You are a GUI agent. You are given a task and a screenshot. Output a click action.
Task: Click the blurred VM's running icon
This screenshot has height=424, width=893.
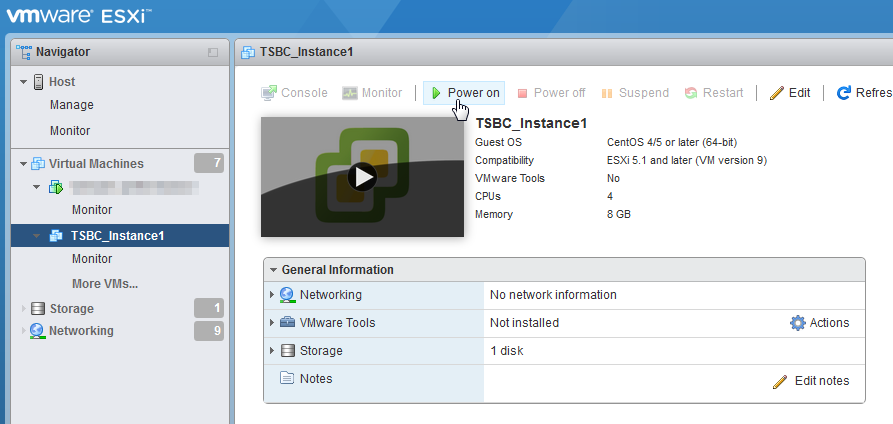[56, 186]
